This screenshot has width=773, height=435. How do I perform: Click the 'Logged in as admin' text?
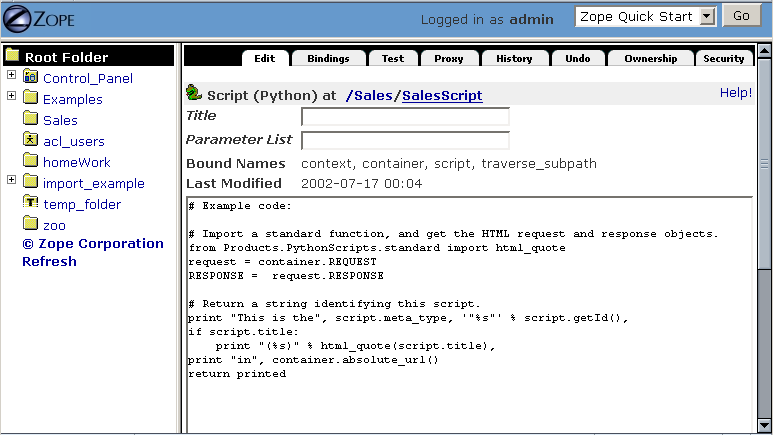point(487,20)
